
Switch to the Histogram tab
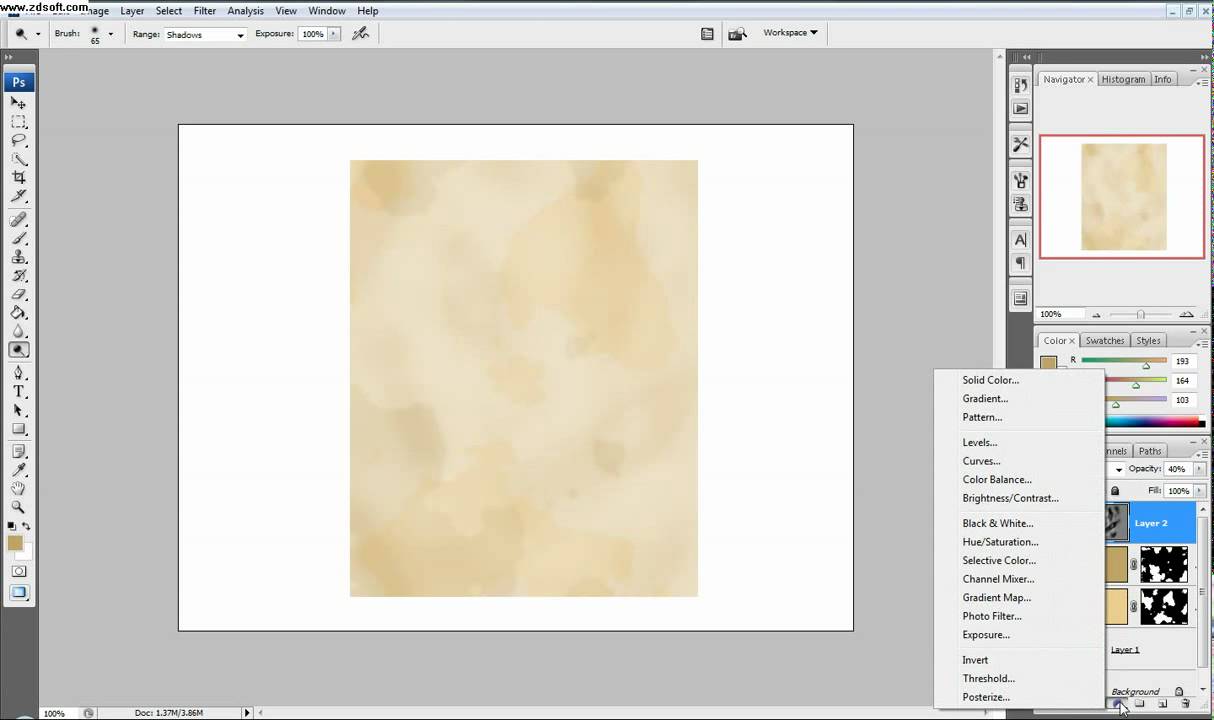click(1124, 79)
